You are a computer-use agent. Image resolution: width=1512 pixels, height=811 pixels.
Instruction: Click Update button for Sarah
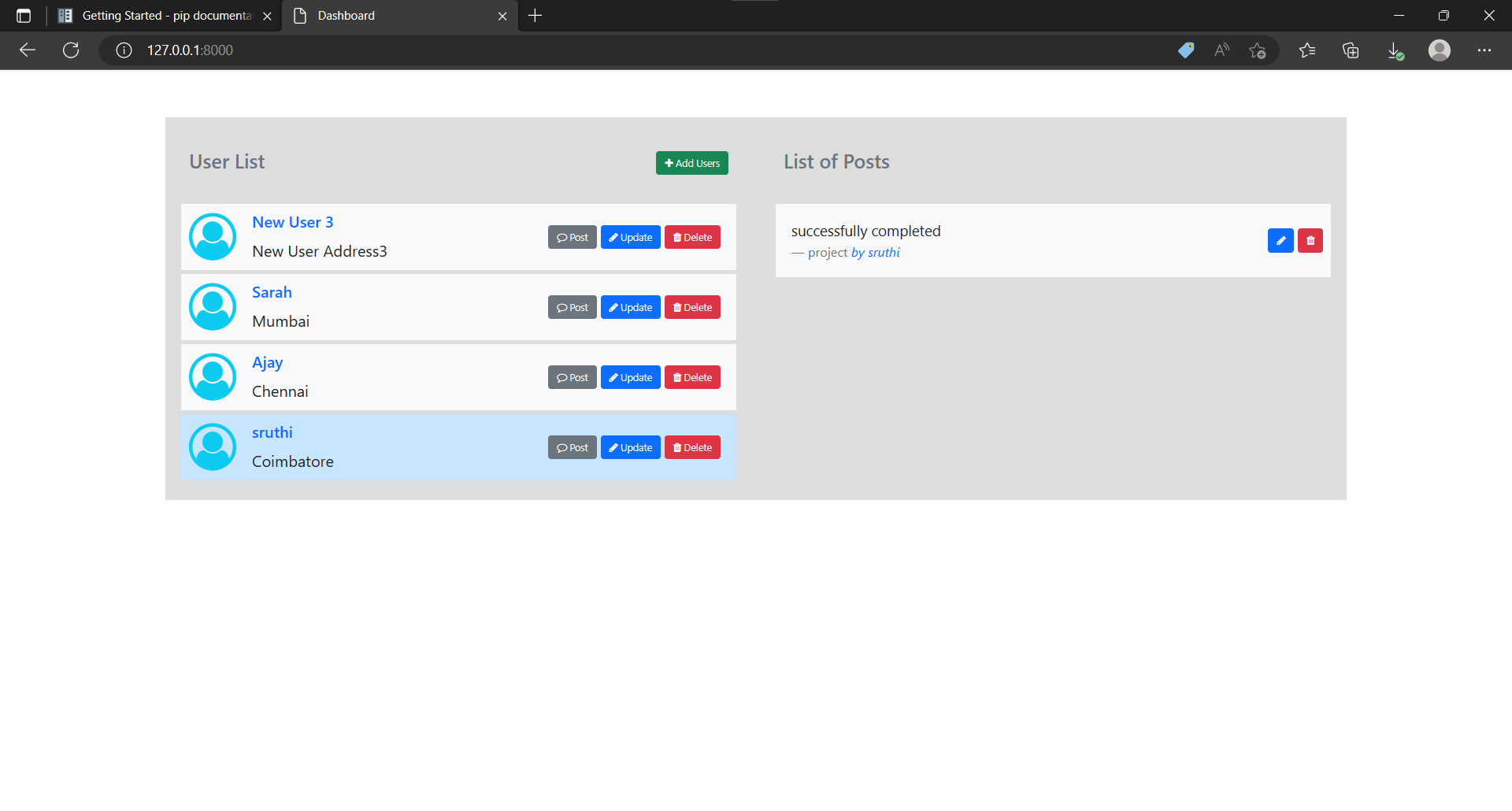[x=630, y=307]
